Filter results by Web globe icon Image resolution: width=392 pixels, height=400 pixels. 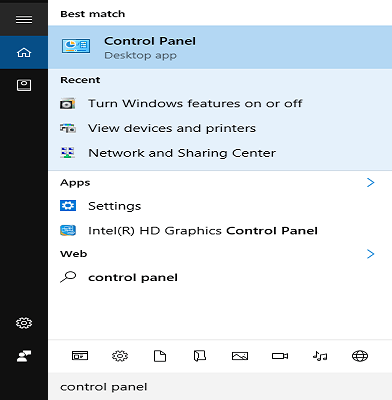[360, 356]
